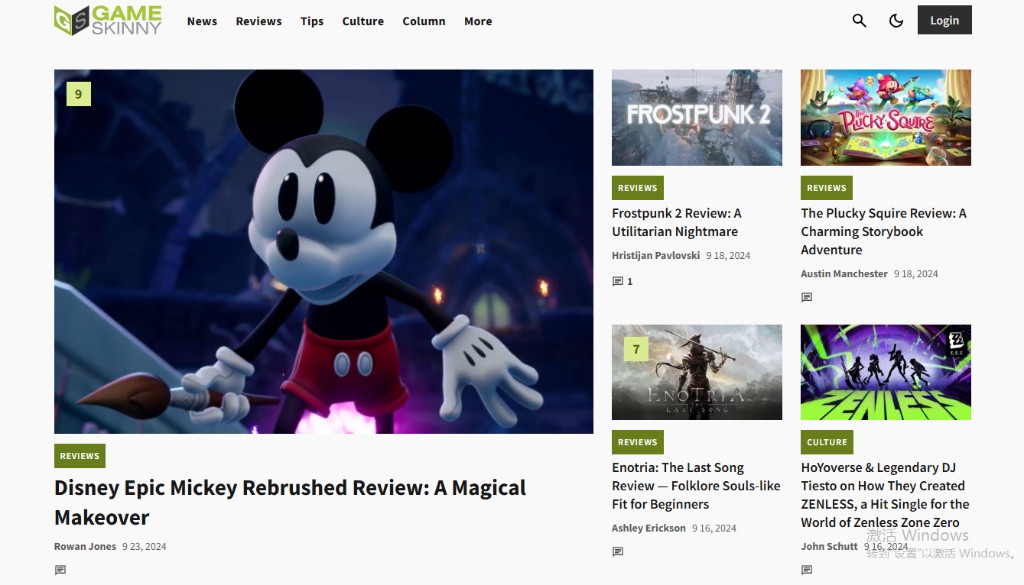
Task: Click the Culture tag above HoYoverse title
Action: click(827, 442)
